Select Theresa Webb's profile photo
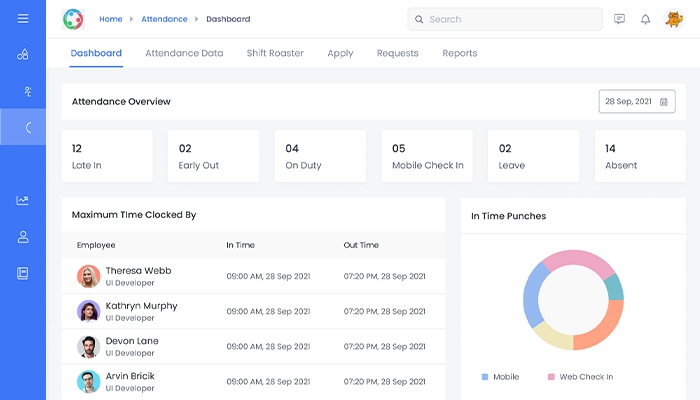 (88, 276)
